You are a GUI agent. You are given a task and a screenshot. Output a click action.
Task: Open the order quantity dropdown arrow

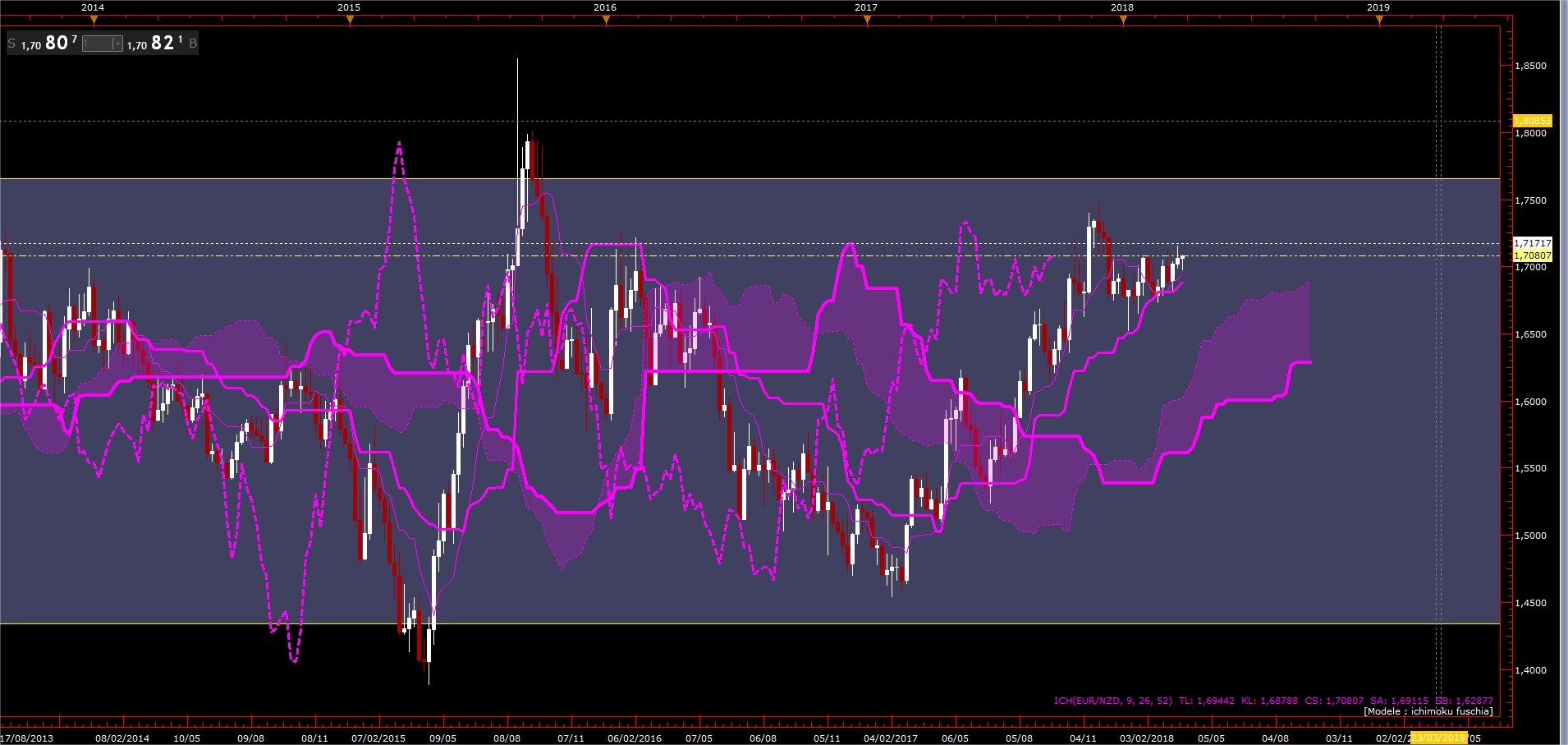tap(117, 44)
